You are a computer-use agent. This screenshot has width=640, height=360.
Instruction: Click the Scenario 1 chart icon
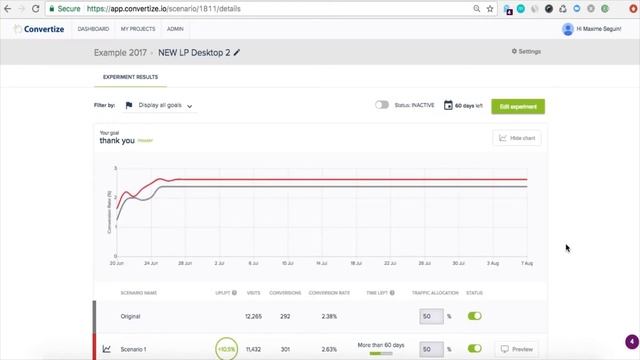[x=107, y=349]
